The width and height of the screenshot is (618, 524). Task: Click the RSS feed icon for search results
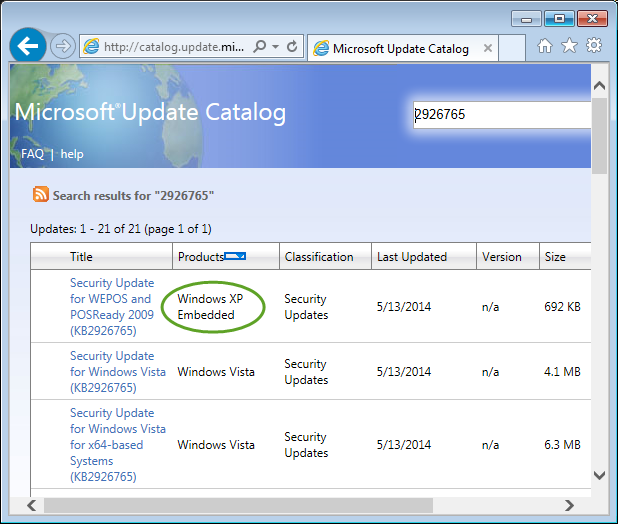point(40,195)
